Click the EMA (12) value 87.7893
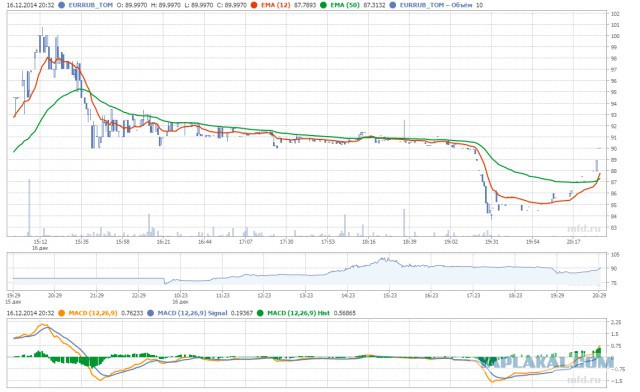This screenshot has width=640, height=392. click(x=305, y=5)
